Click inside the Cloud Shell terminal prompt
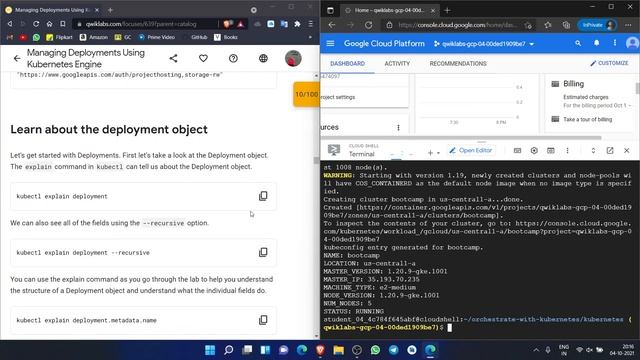Screen dimensions: 640x360 [449, 328]
